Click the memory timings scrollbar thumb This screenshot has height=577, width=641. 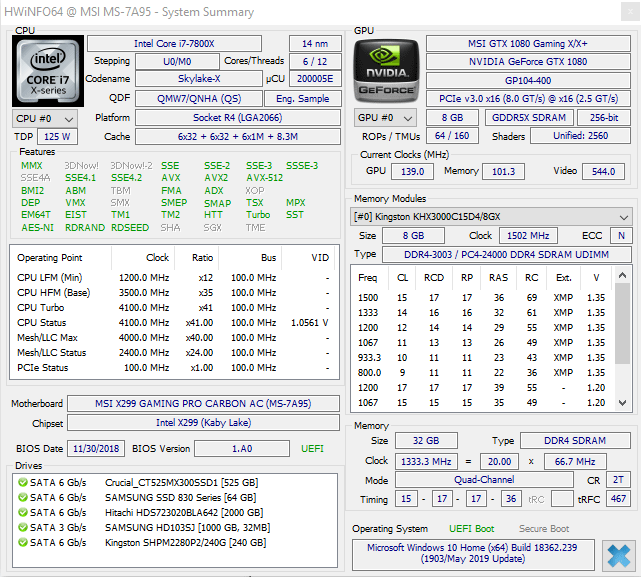[x=622, y=323]
